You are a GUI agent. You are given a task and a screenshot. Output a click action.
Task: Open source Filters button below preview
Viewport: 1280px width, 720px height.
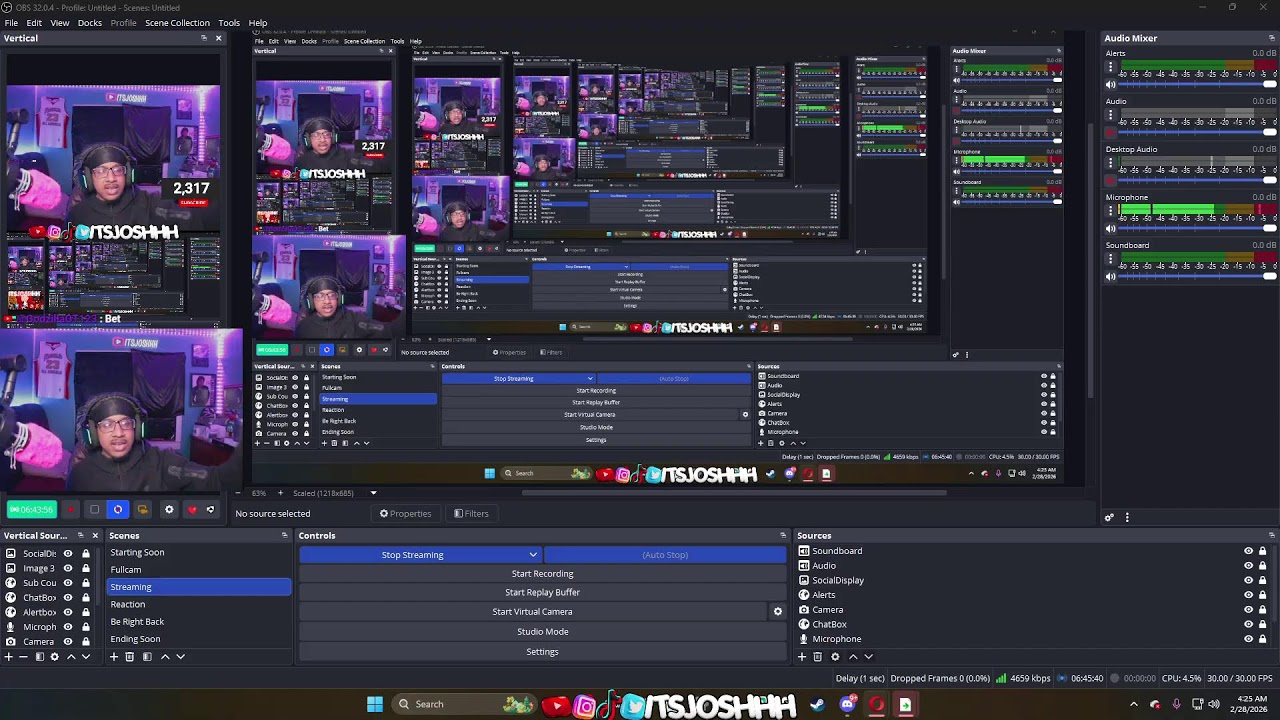click(x=471, y=514)
